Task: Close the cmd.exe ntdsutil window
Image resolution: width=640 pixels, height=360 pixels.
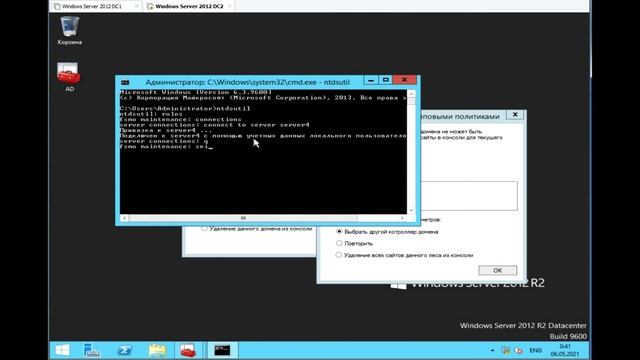Action: coord(404,80)
